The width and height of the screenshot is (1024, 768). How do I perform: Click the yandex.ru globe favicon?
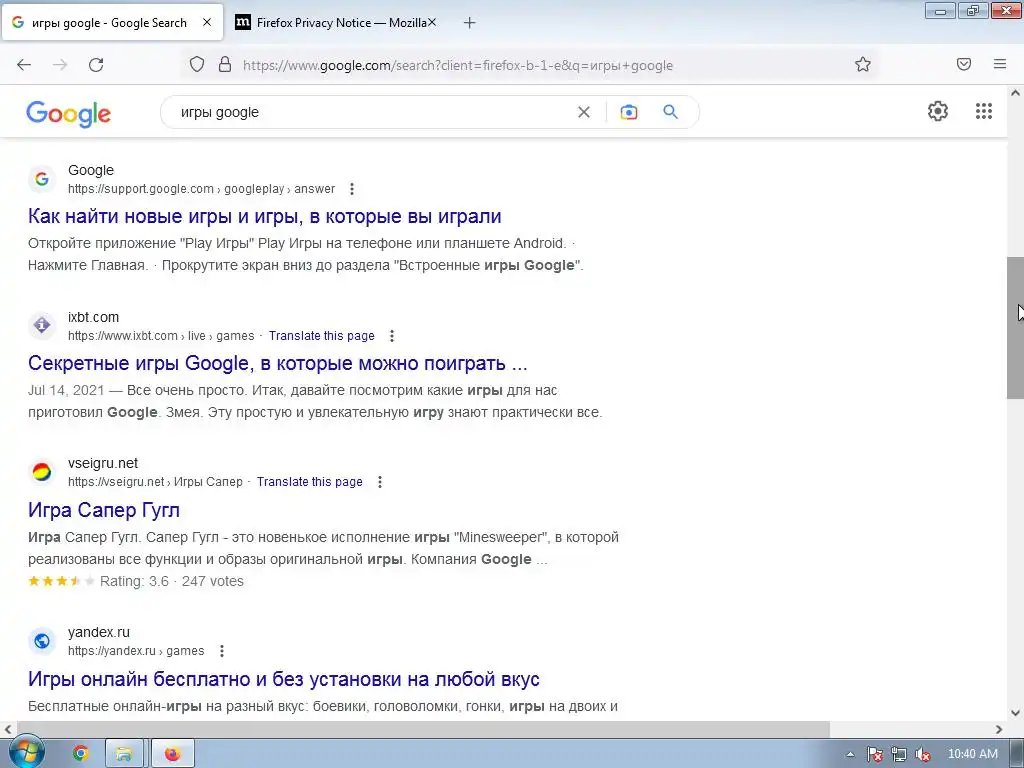click(42, 641)
